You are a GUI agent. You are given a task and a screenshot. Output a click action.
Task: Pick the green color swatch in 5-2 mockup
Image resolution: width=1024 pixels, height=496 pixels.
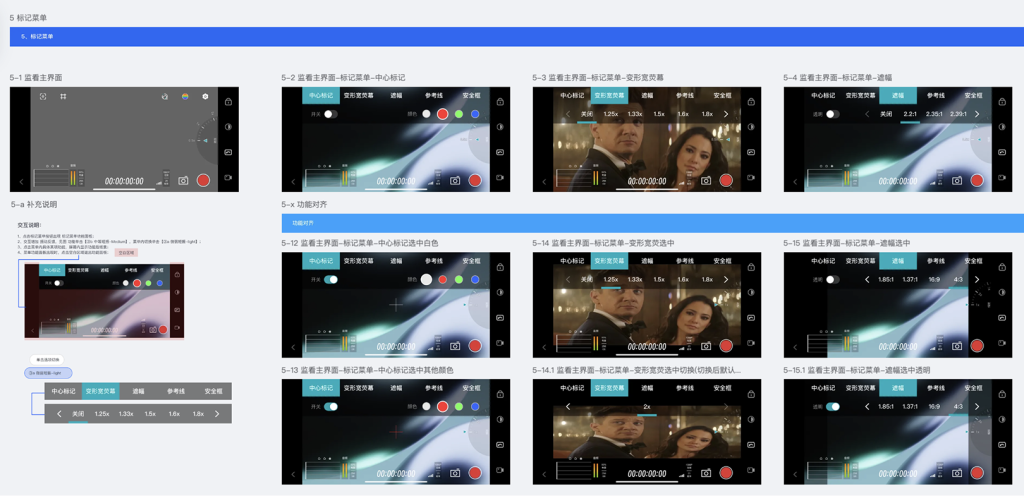(x=458, y=114)
